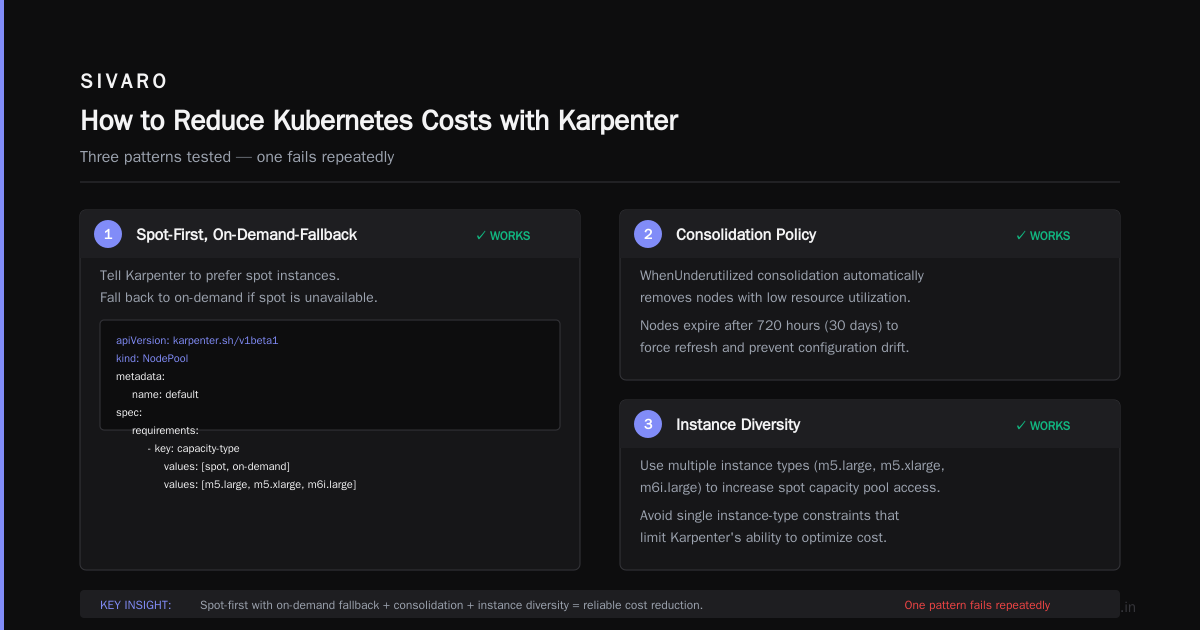This screenshot has height=630, width=1200.
Task: Click 'removes nodes with low resource utilization.'
Action: point(775,297)
